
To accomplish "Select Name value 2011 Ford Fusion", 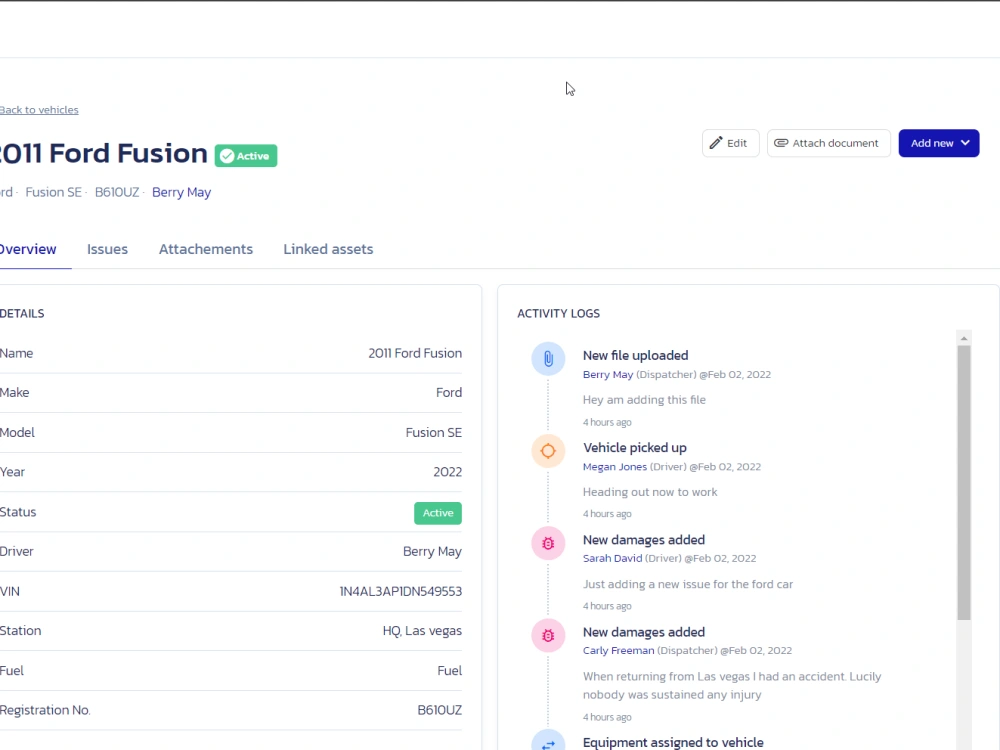I will point(415,353).
